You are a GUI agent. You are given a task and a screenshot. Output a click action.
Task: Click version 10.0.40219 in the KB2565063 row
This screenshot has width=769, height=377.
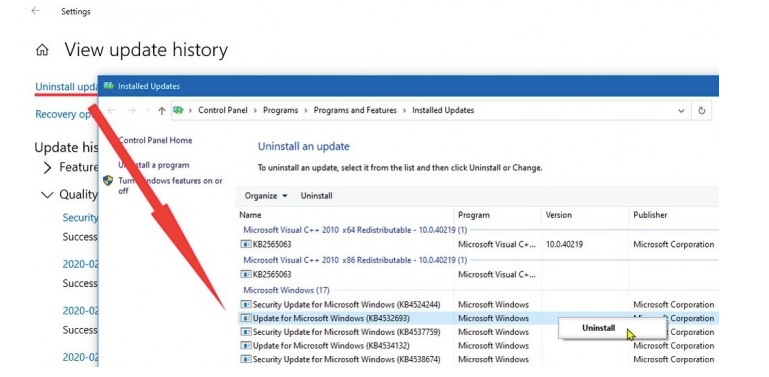pos(564,244)
